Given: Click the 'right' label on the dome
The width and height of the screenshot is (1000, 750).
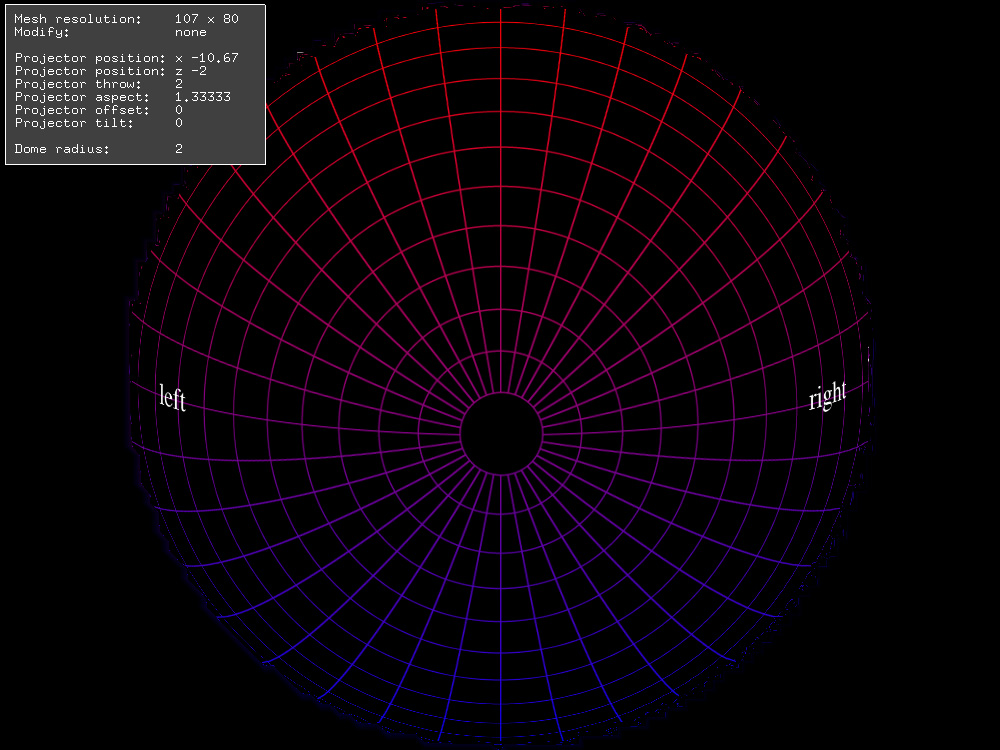Looking at the screenshot, I should tap(827, 395).
